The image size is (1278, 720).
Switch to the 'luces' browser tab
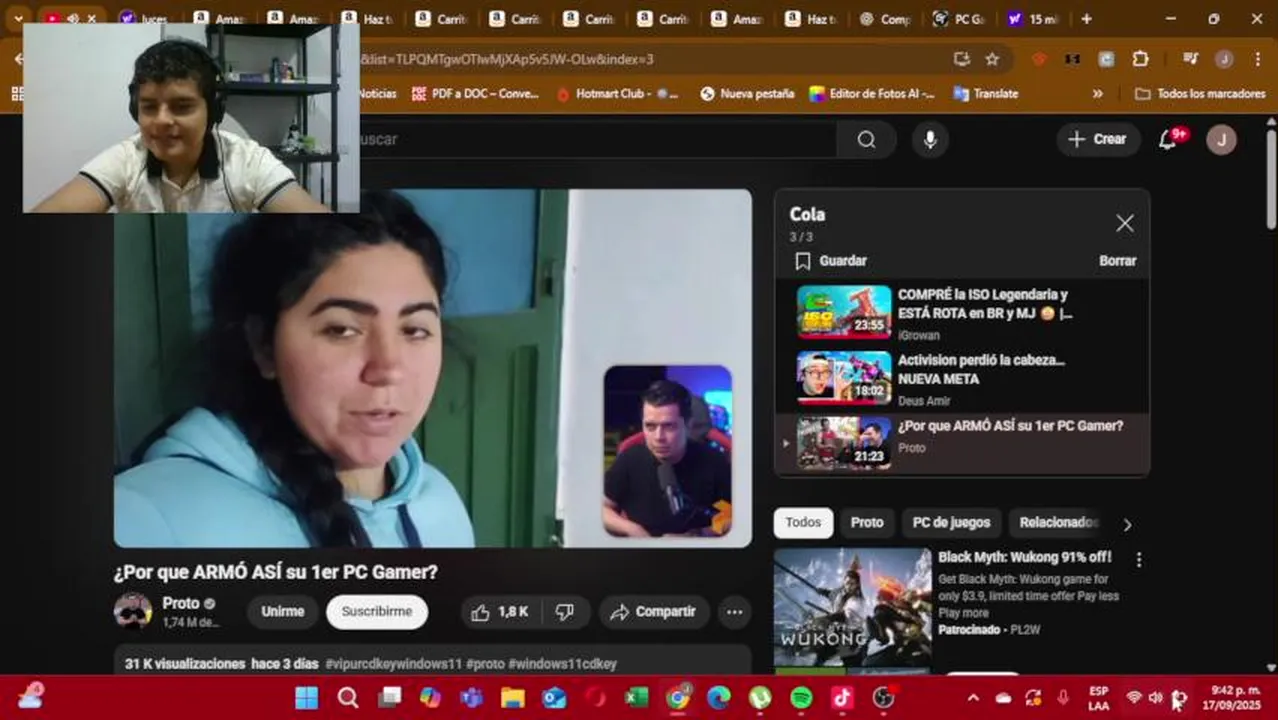click(146, 19)
